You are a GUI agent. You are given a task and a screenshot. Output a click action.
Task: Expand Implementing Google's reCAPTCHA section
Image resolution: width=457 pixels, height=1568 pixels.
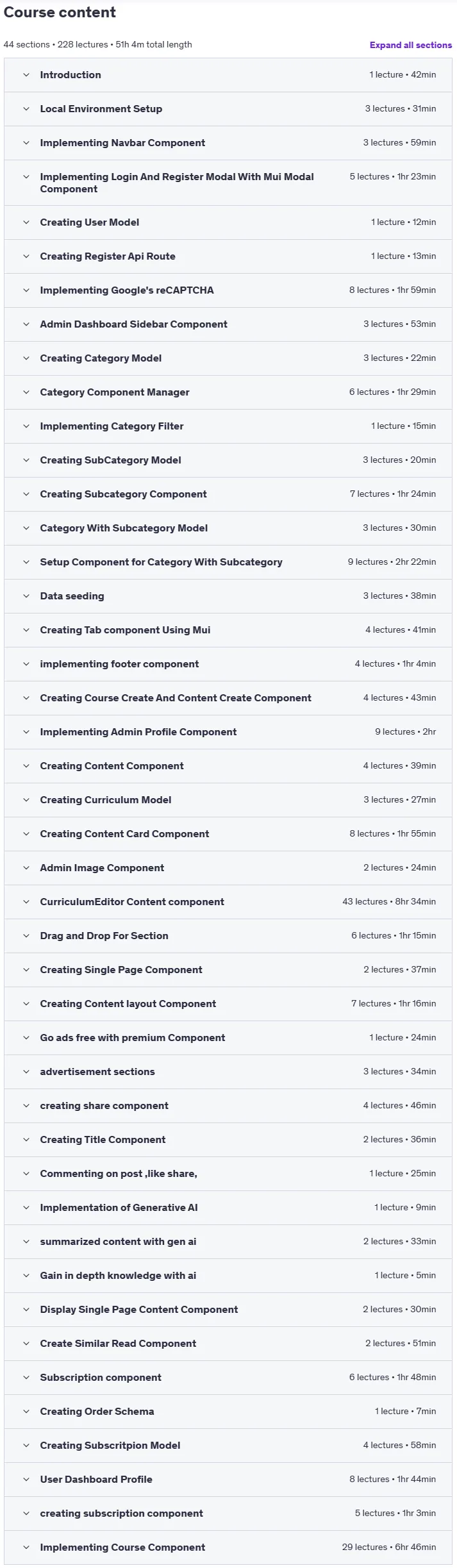tap(228, 290)
